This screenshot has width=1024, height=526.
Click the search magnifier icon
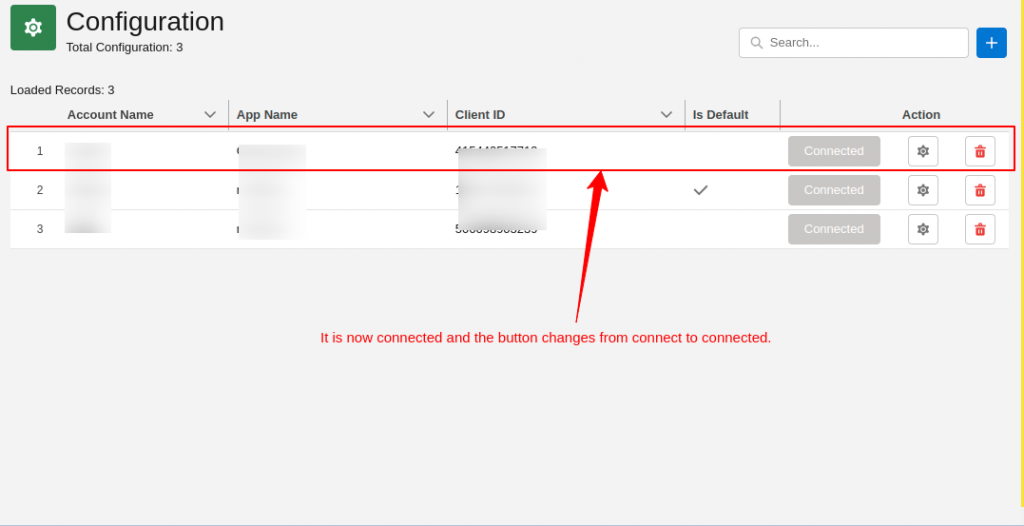(x=757, y=43)
